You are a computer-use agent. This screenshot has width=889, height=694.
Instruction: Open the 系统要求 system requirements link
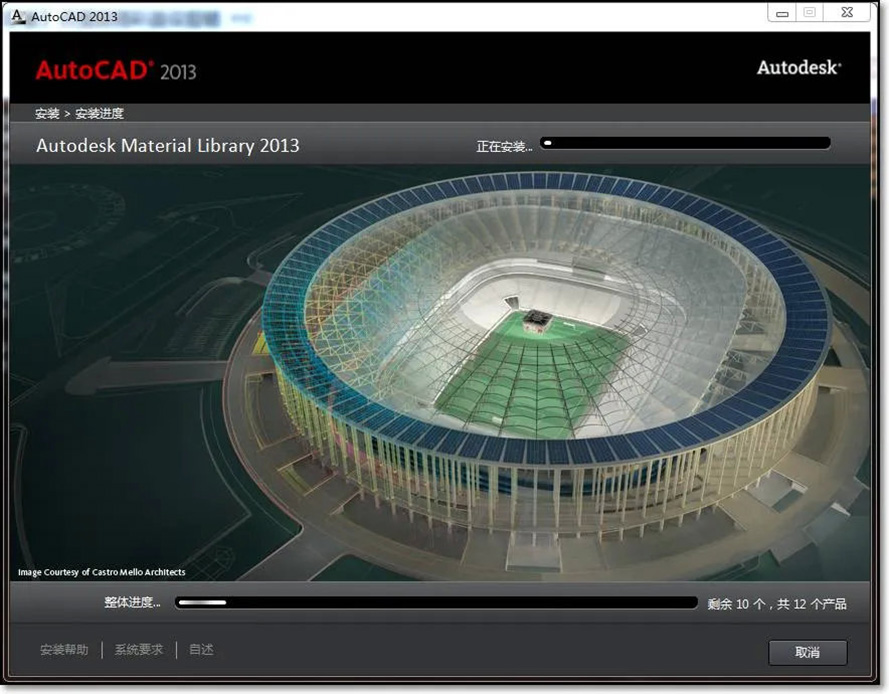[138, 650]
